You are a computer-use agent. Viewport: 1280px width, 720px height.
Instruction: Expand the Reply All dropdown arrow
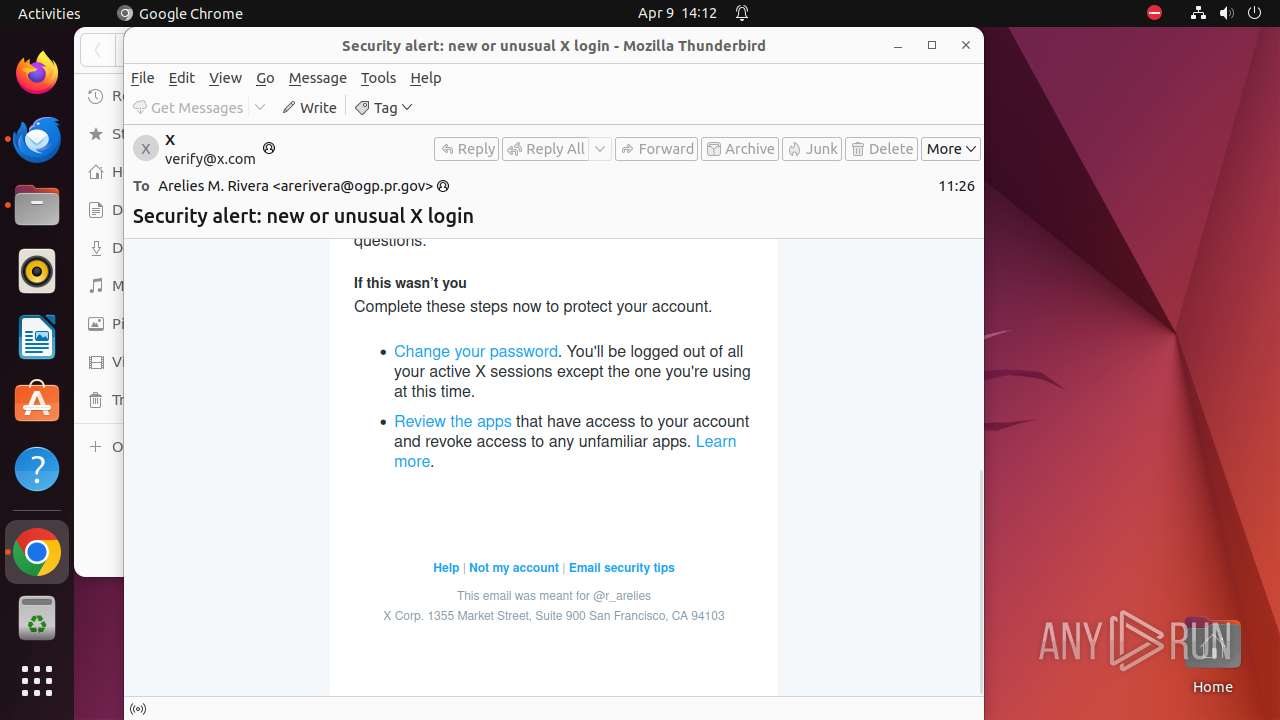click(x=600, y=149)
